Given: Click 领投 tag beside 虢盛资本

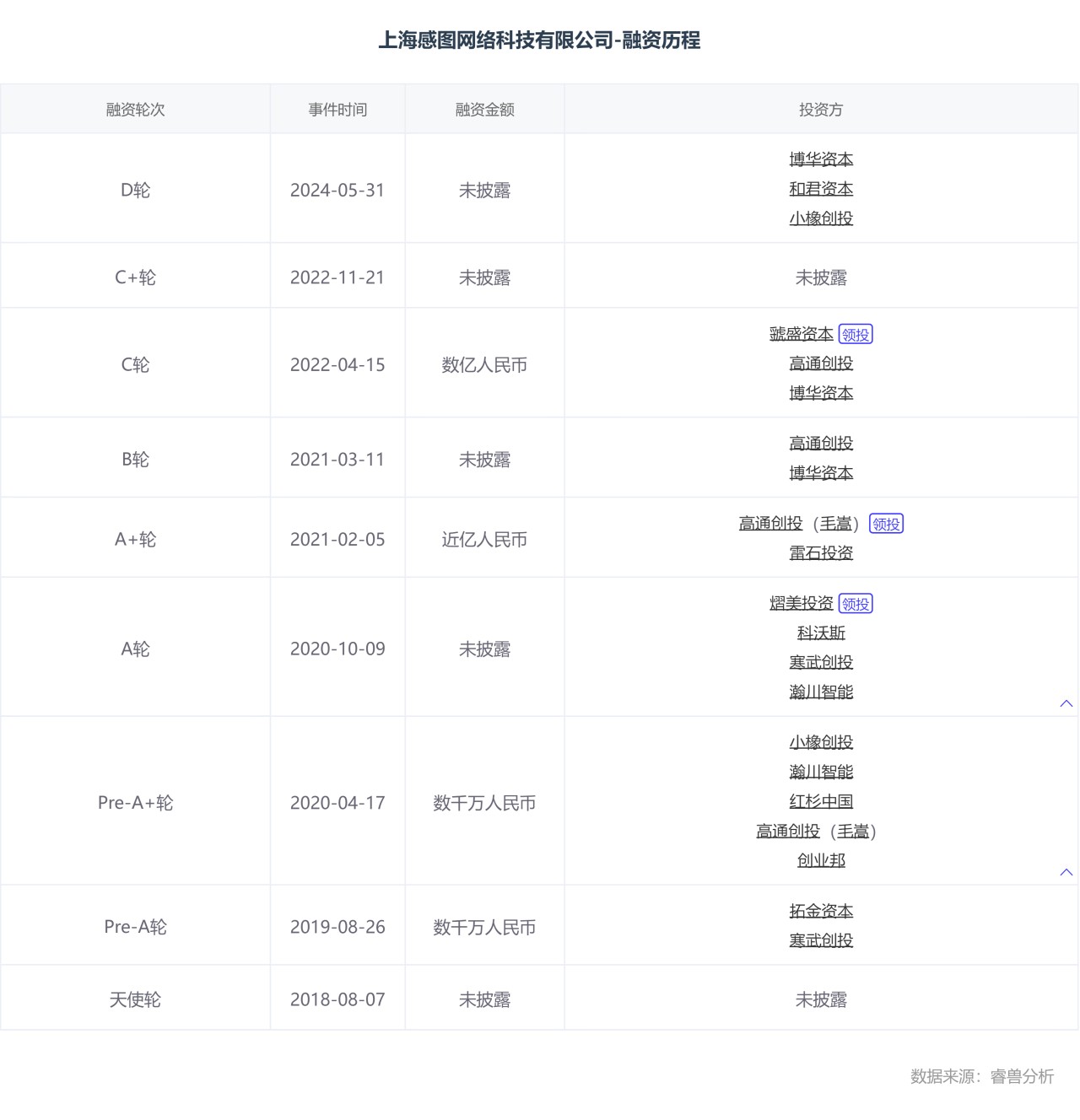Looking at the screenshot, I should 856,334.
